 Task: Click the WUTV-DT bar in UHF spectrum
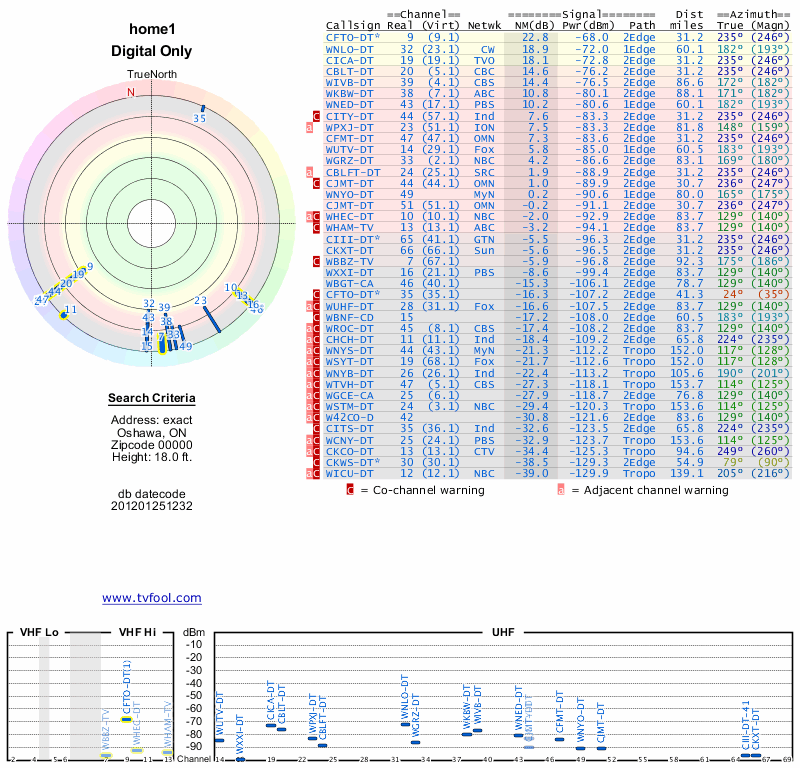point(220,741)
